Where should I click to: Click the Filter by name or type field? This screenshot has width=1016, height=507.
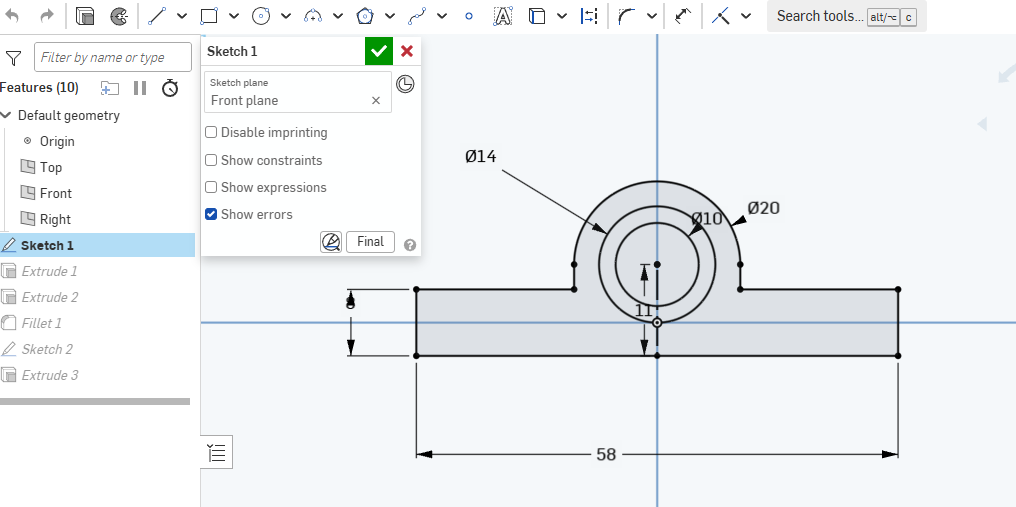point(113,57)
